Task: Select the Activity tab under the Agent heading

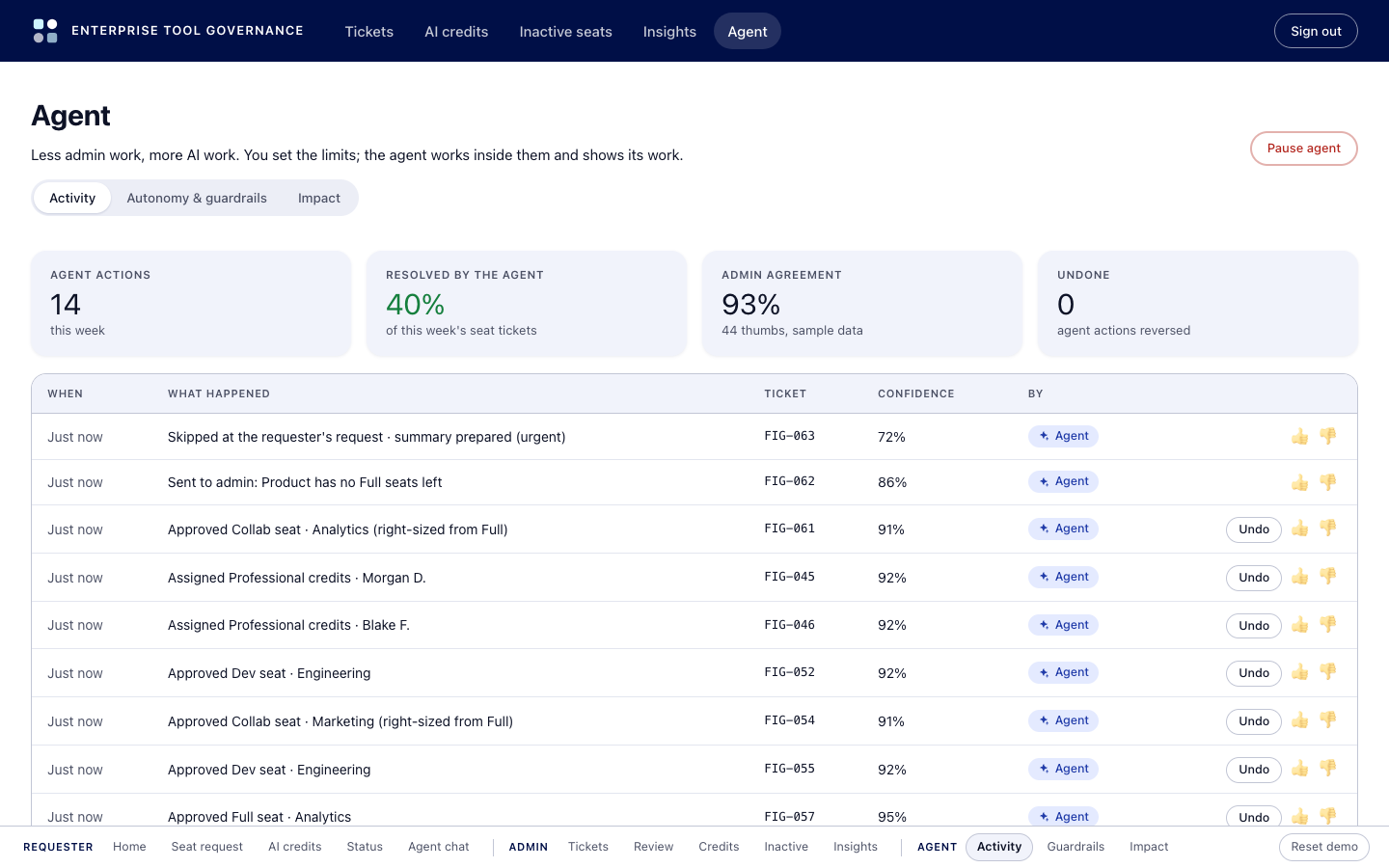Action: (72, 198)
